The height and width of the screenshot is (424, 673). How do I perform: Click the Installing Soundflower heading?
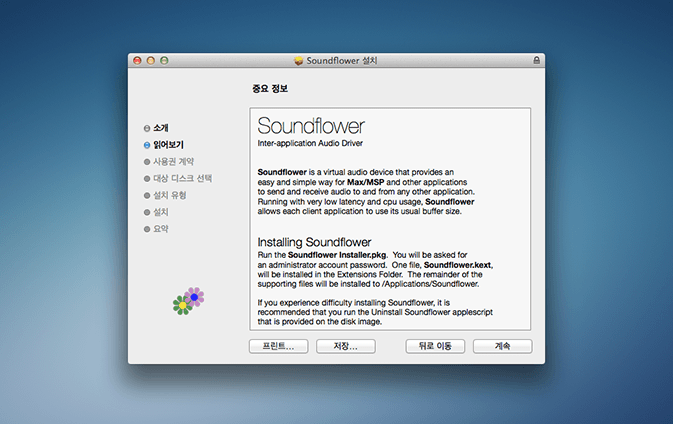click(x=314, y=242)
